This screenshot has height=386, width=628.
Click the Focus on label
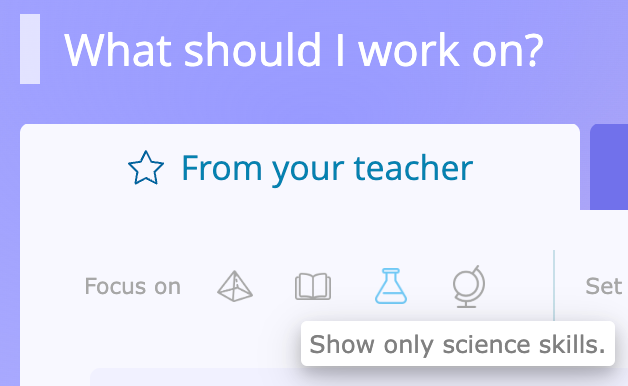(x=133, y=286)
